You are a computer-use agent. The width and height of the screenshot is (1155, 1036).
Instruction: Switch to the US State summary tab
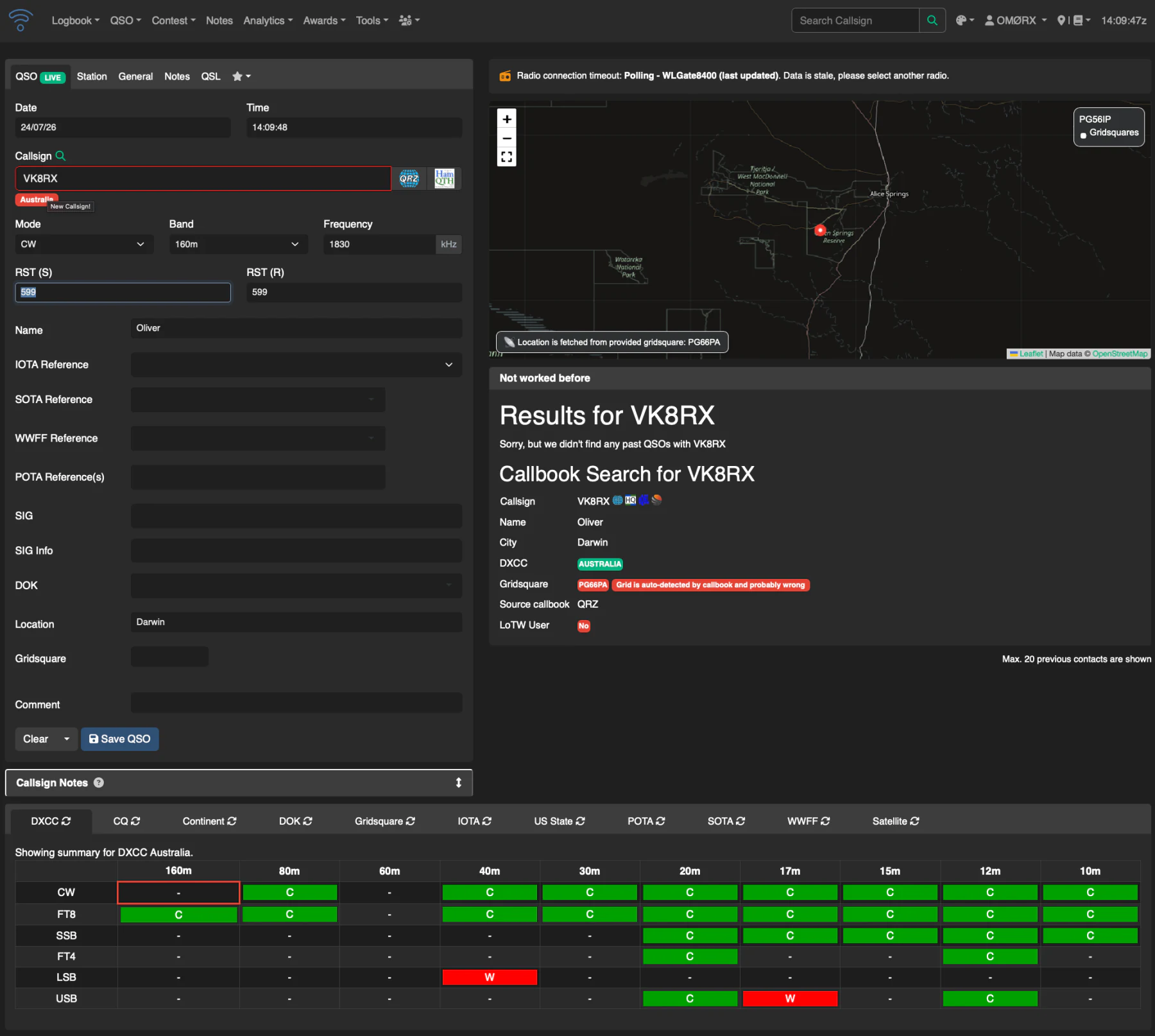point(560,821)
